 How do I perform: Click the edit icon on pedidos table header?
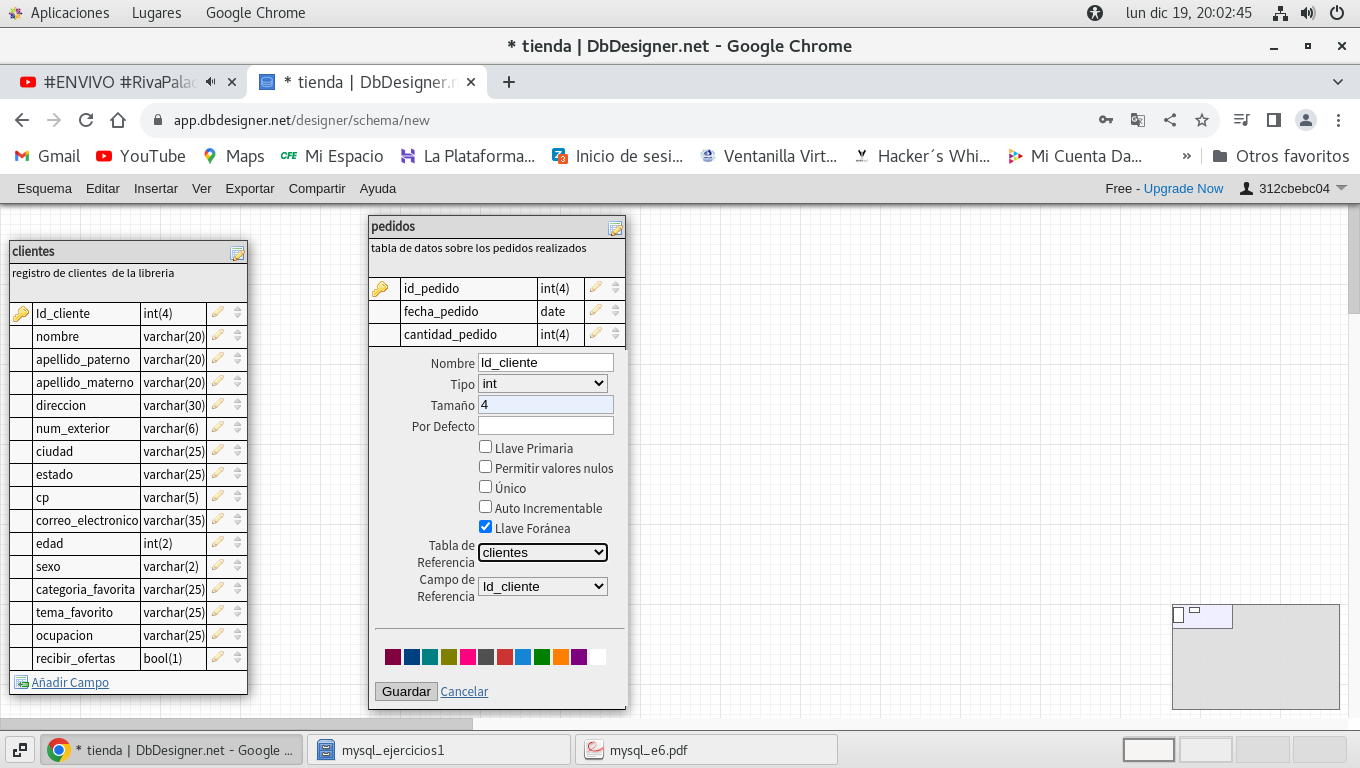tap(615, 229)
